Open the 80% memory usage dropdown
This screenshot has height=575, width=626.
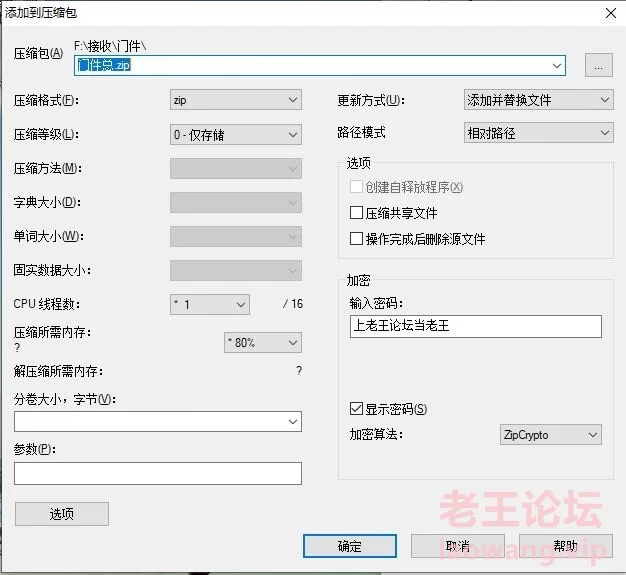(263, 343)
